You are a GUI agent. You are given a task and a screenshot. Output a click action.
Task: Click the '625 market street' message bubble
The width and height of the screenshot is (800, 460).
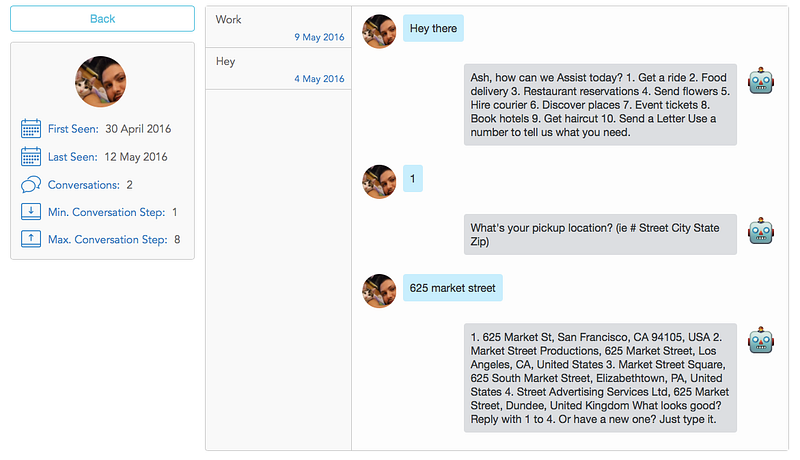[x=452, y=288]
